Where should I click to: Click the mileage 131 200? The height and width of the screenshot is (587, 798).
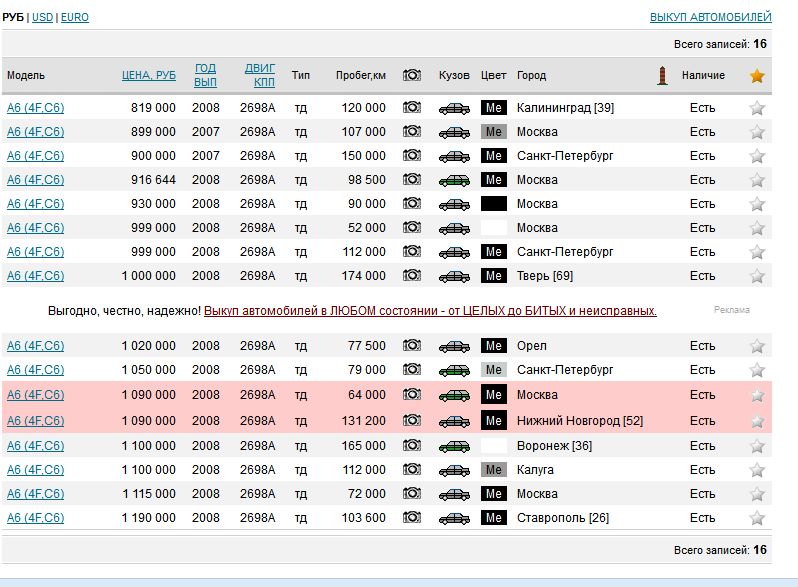(x=363, y=421)
